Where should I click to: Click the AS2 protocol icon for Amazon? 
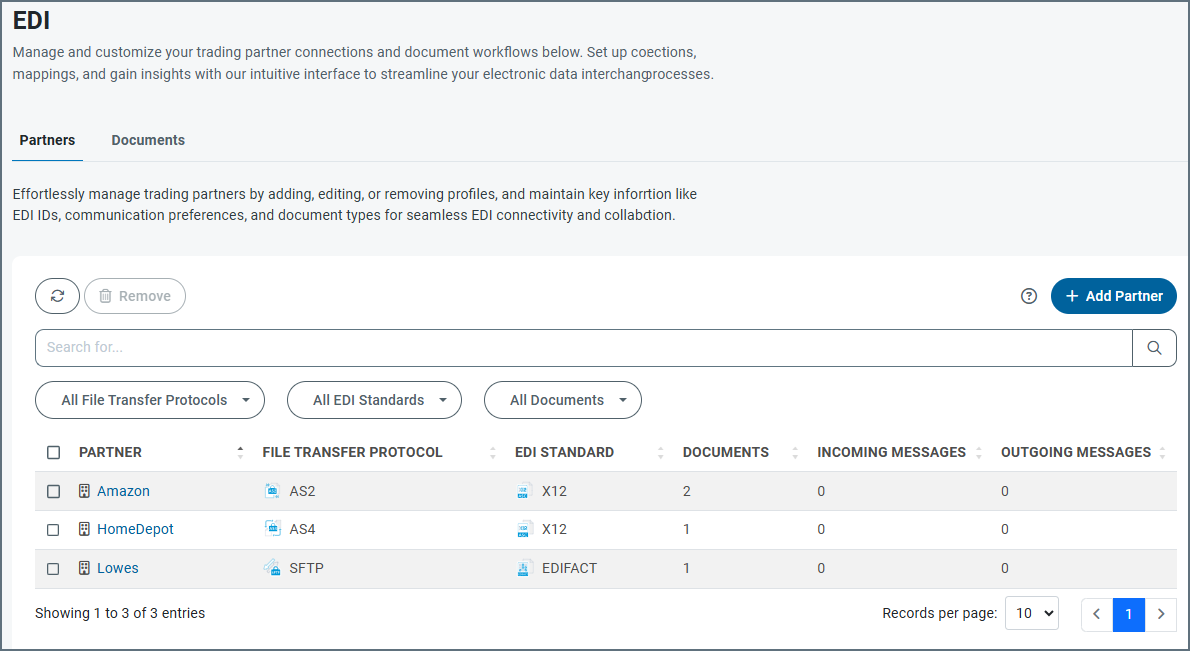pyautogui.click(x=272, y=491)
